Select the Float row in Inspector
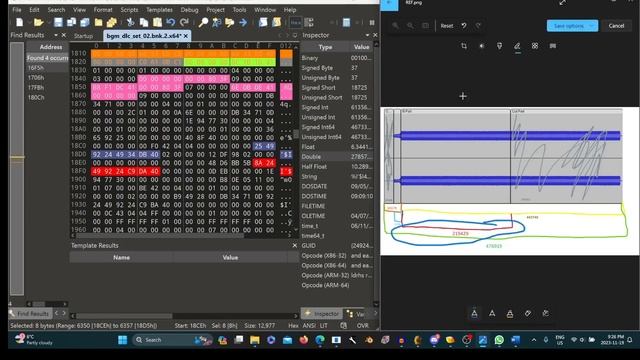The image size is (640, 360). coord(337,147)
